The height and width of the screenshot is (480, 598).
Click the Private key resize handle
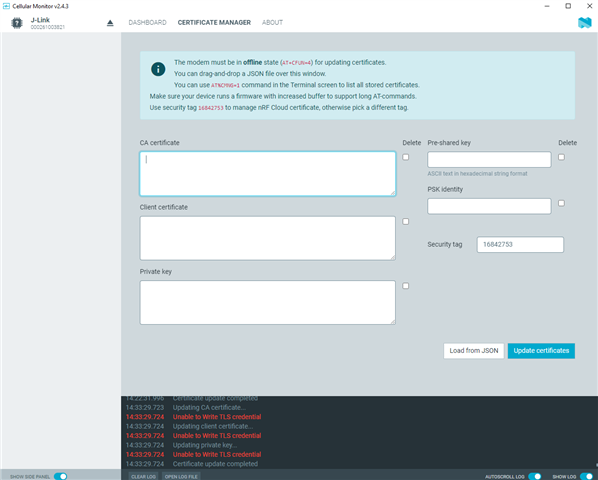click(x=392, y=322)
